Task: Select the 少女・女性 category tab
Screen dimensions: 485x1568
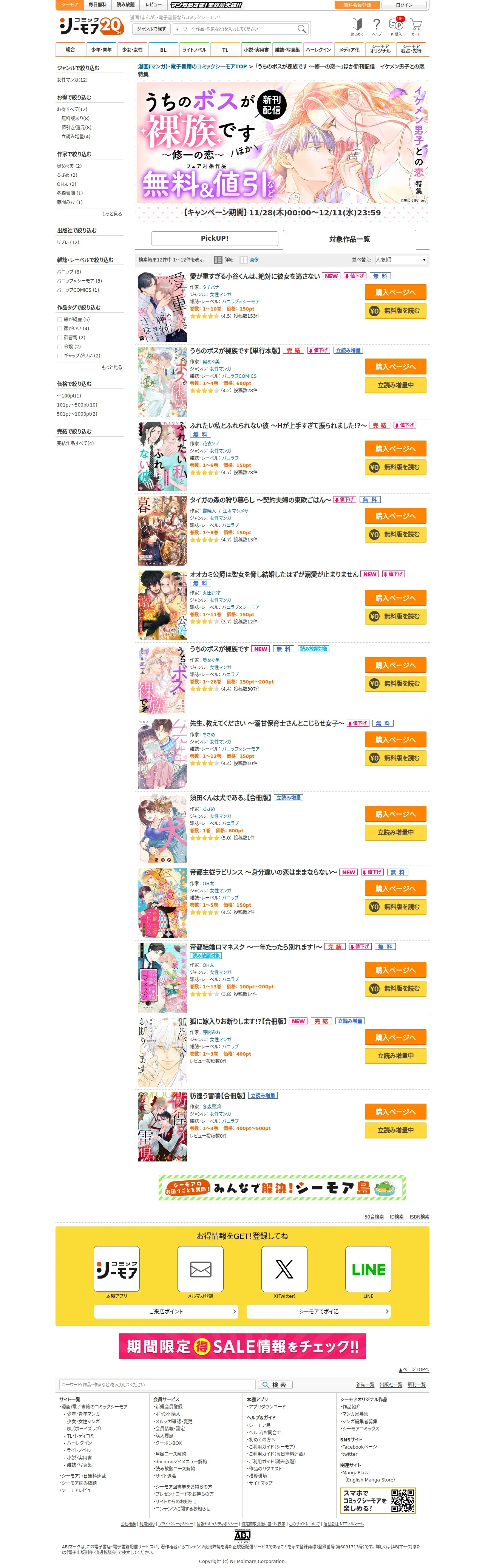Action: point(132,50)
